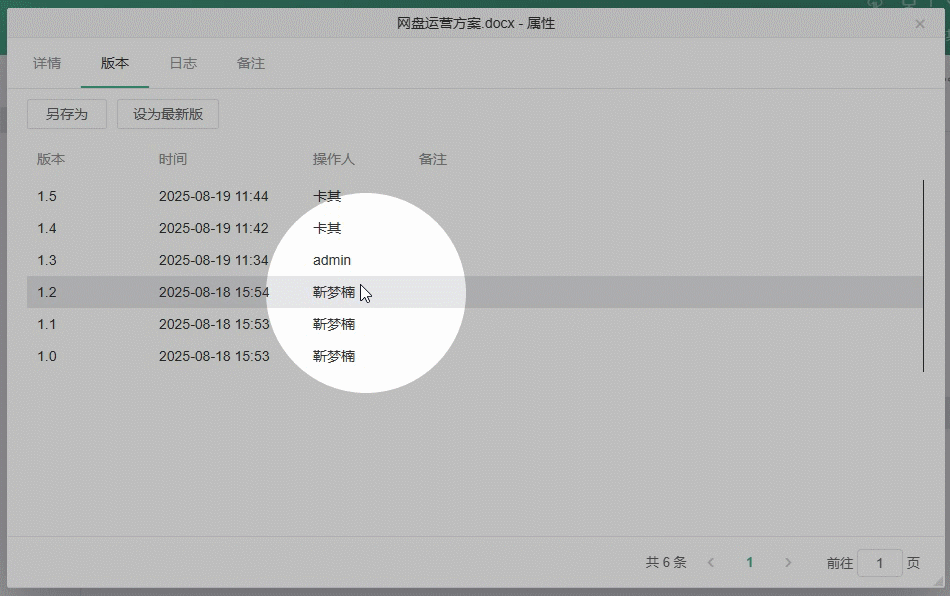Open the 日志 tab

pos(183,63)
